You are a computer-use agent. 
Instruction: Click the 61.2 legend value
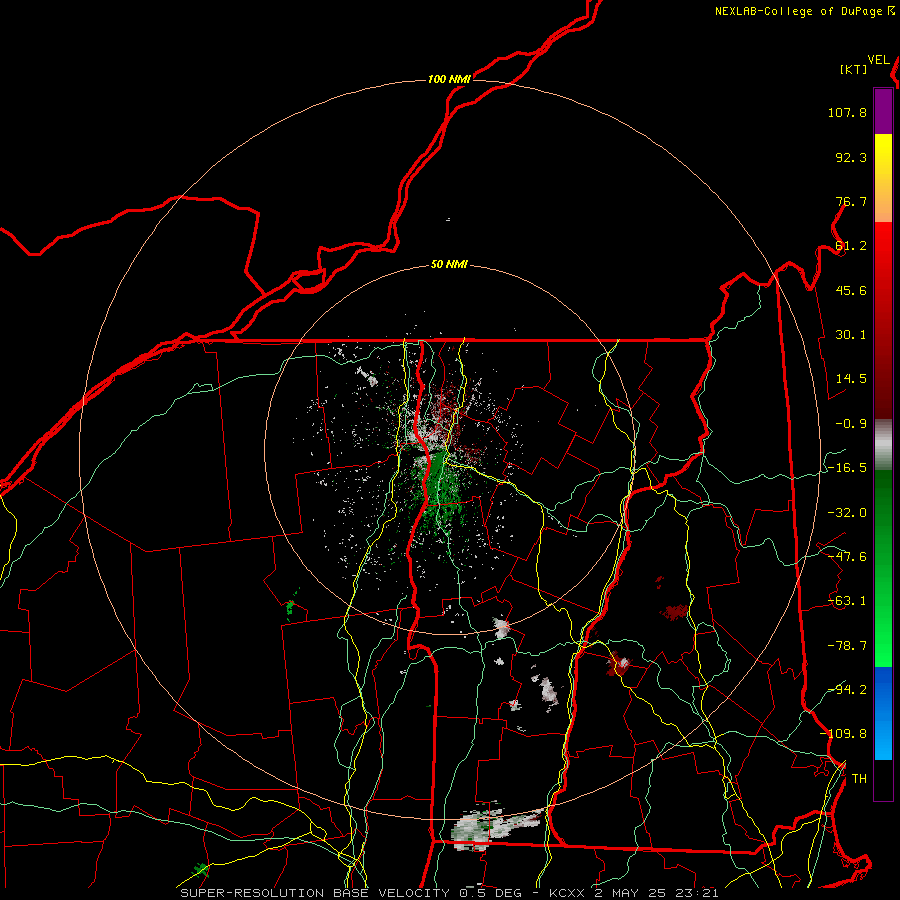tap(851, 246)
